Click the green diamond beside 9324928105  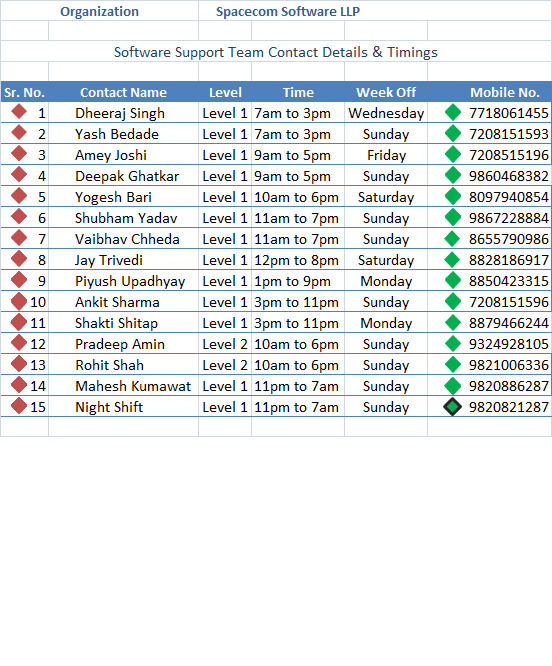pyautogui.click(x=453, y=343)
